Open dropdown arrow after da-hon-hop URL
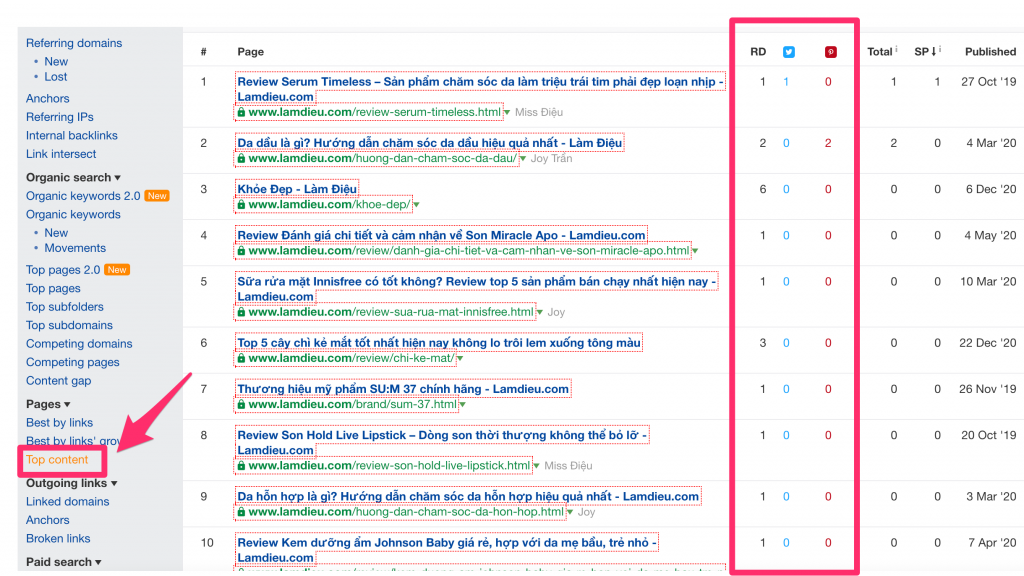Viewport: 1024px width, 576px height. (570, 513)
